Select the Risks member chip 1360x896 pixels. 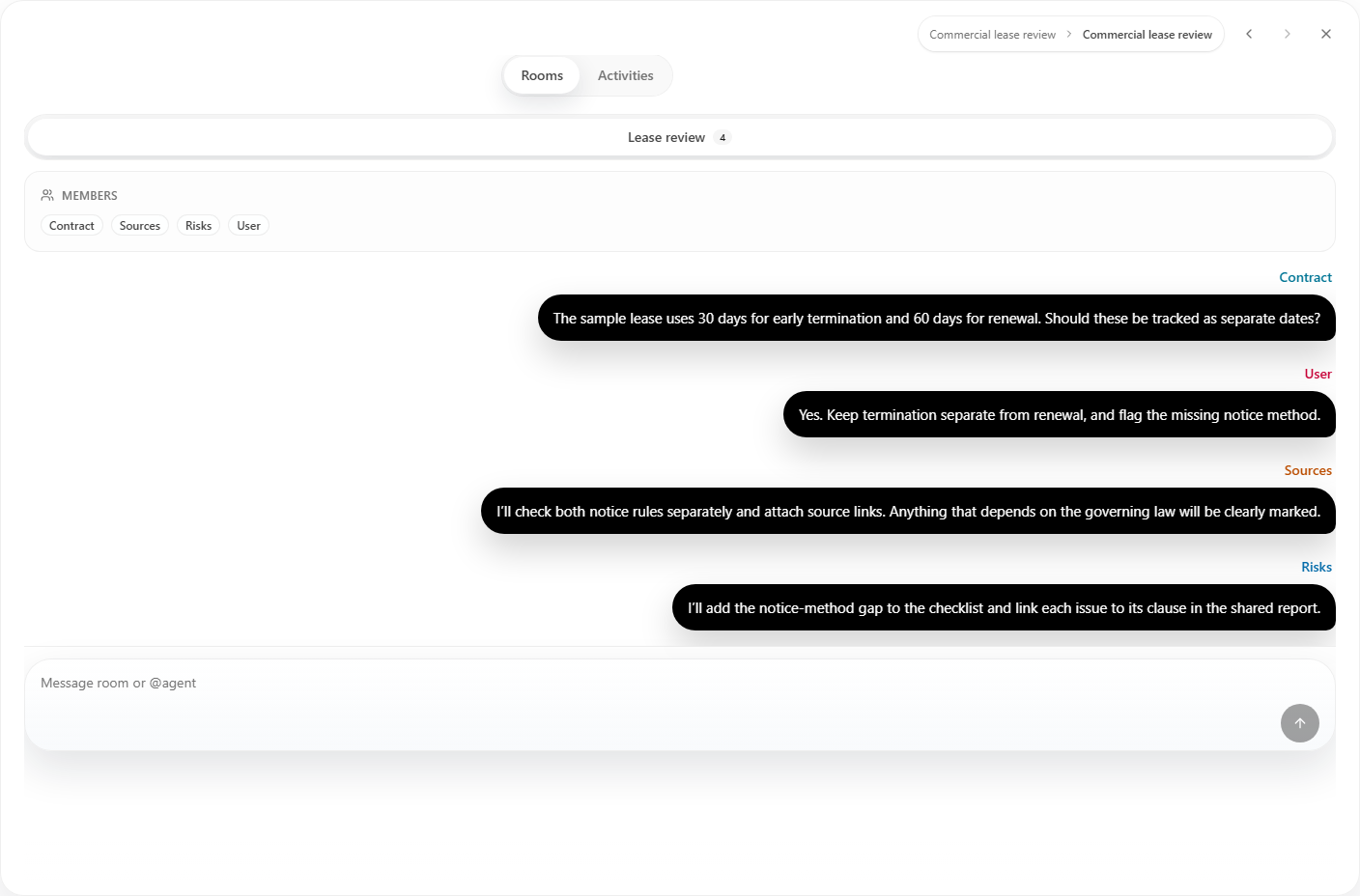pos(198,226)
